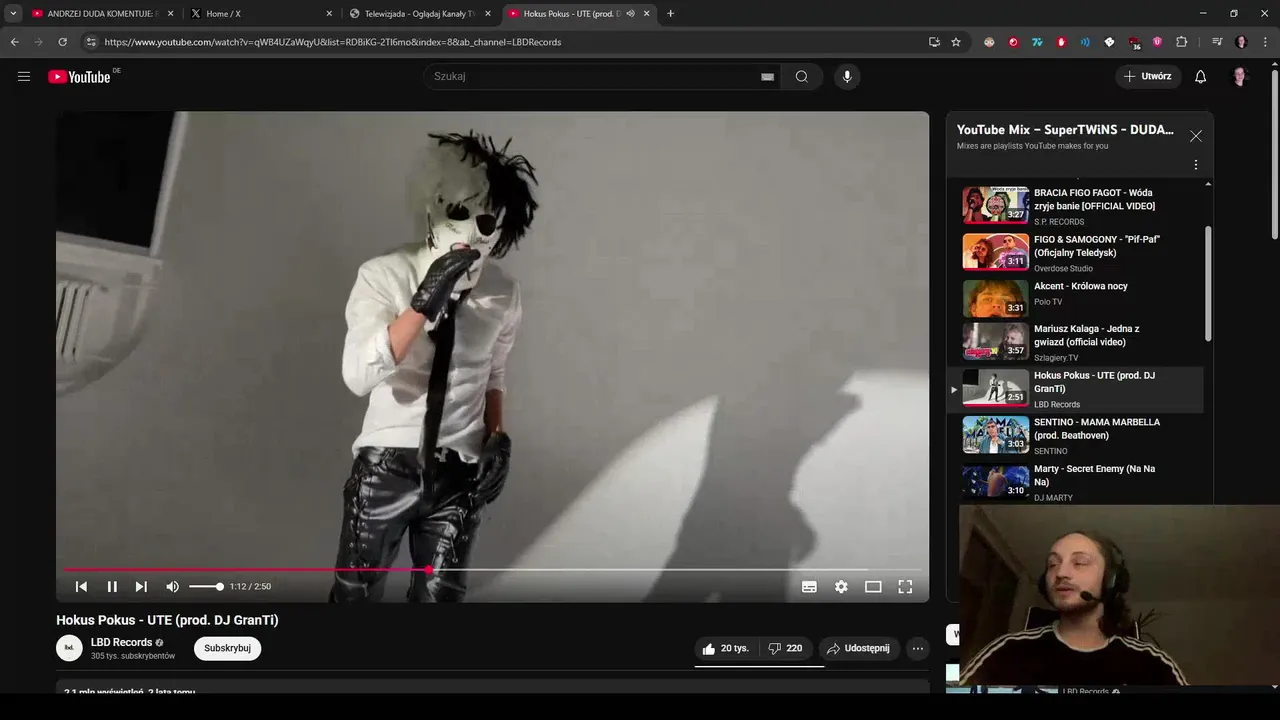Seek on the red video progress bar

(x=492, y=570)
